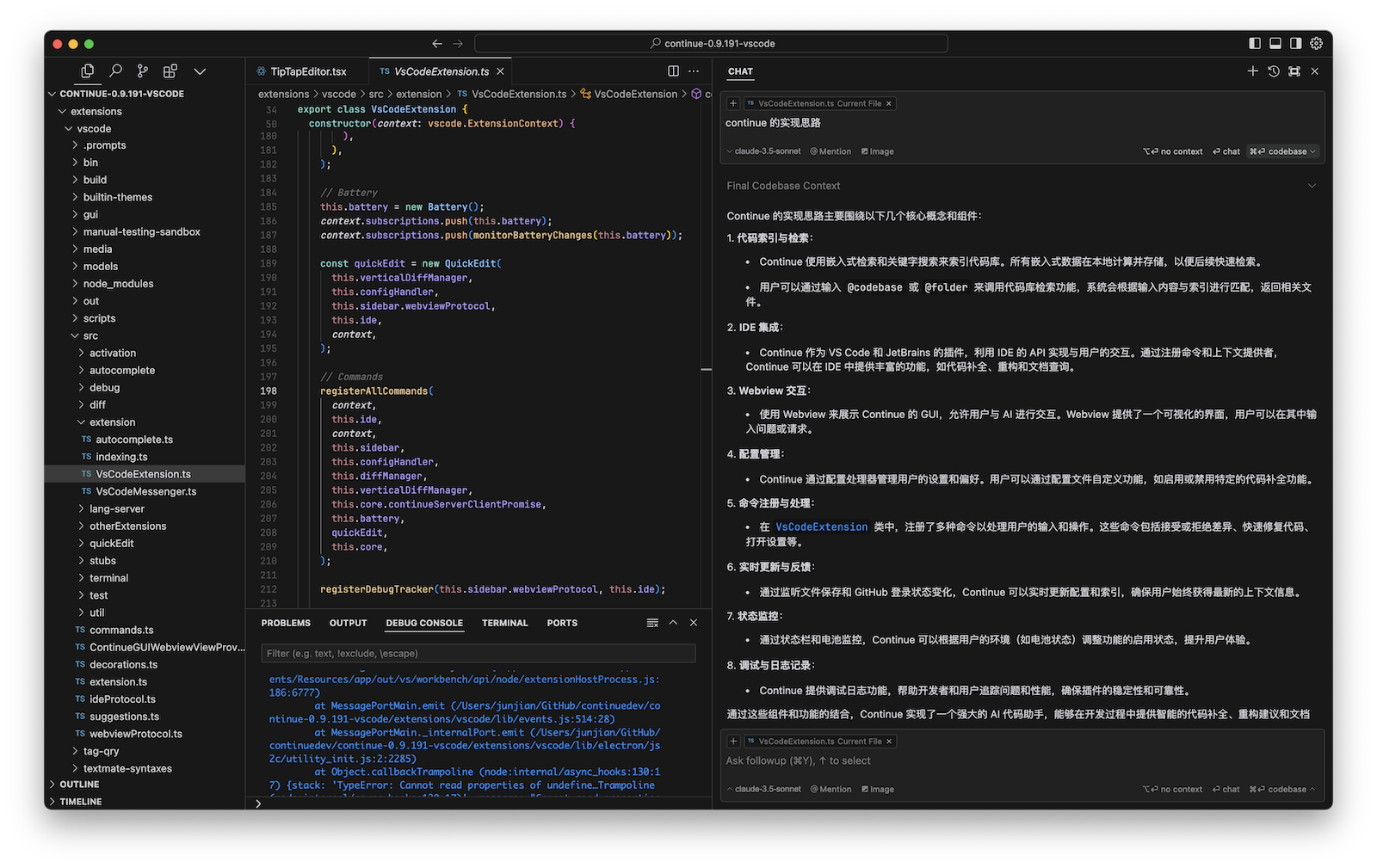Toggle the bottom panel layout button
Screen dimensions: 1377x868
click(x=1275, y=43)
